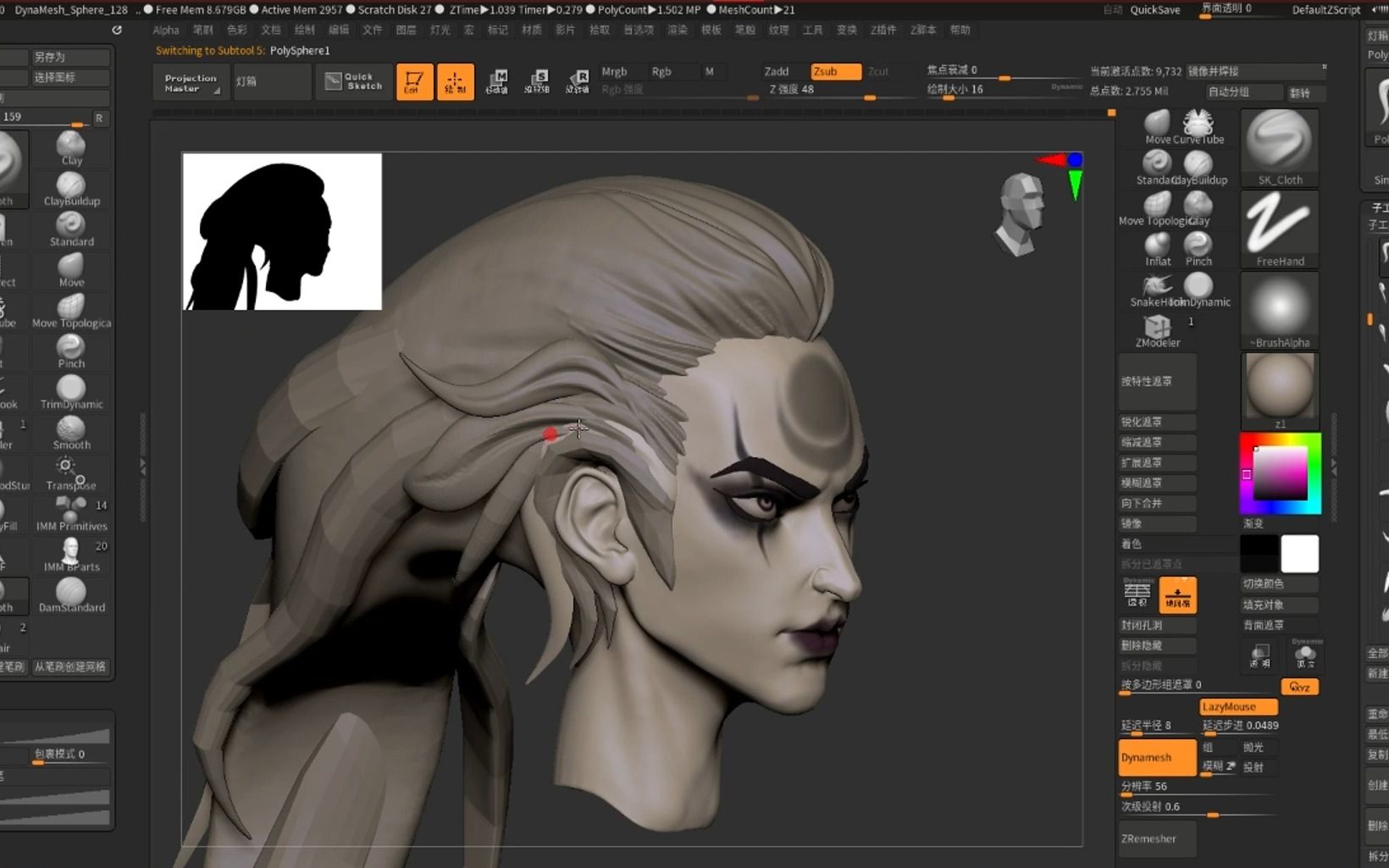Image resolution: width=1389 pixels, height=868 pixels.
Task: Open the XYZ symmetry options
Action: tap(1301, 687)
